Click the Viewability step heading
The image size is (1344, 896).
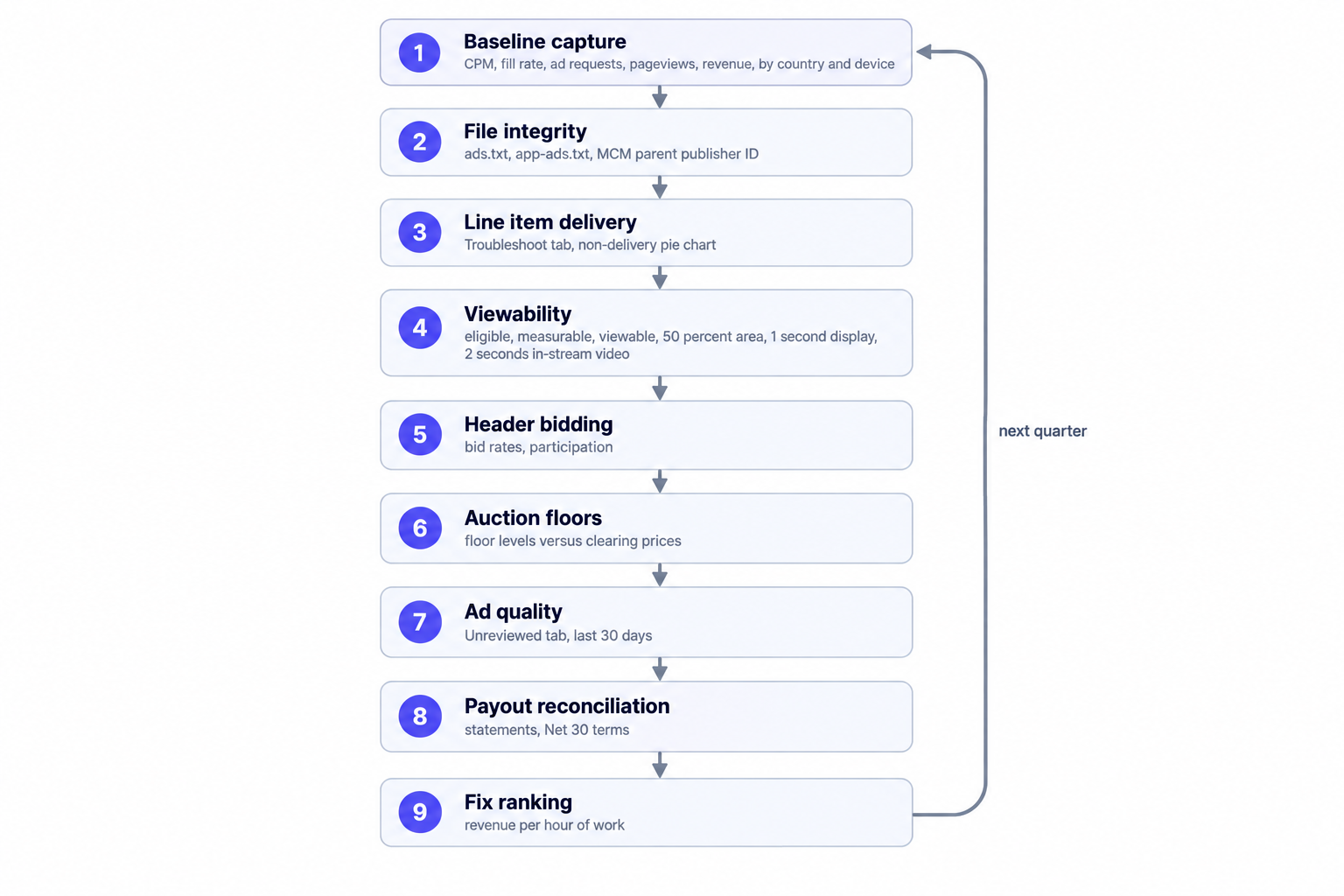(517, 314)
